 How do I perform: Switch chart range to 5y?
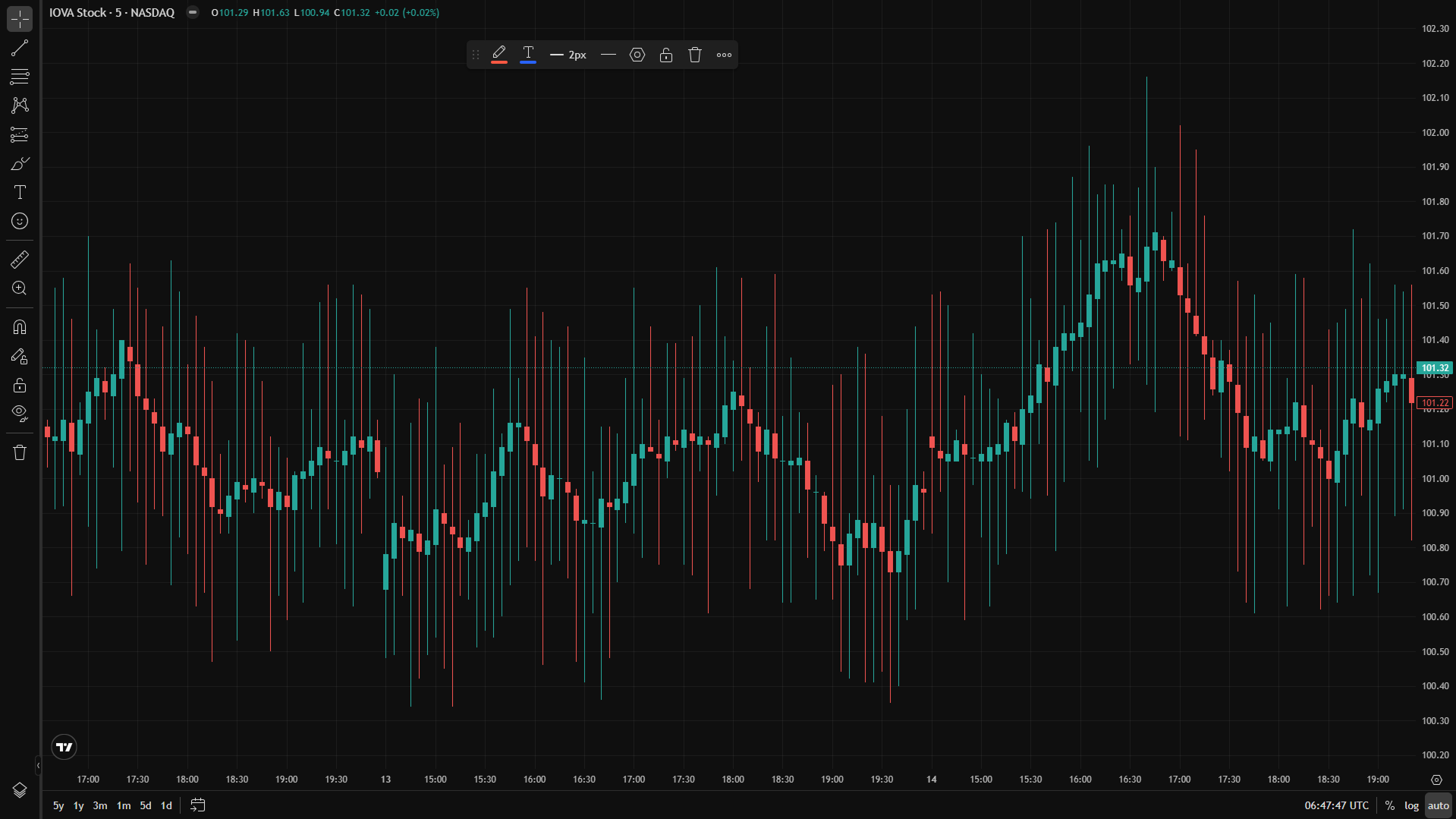pyautogui.click(x=58, y=805)
